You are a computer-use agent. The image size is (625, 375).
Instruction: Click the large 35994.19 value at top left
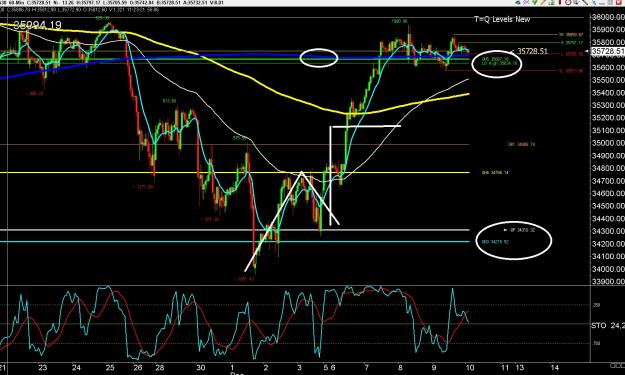[37, 26]
